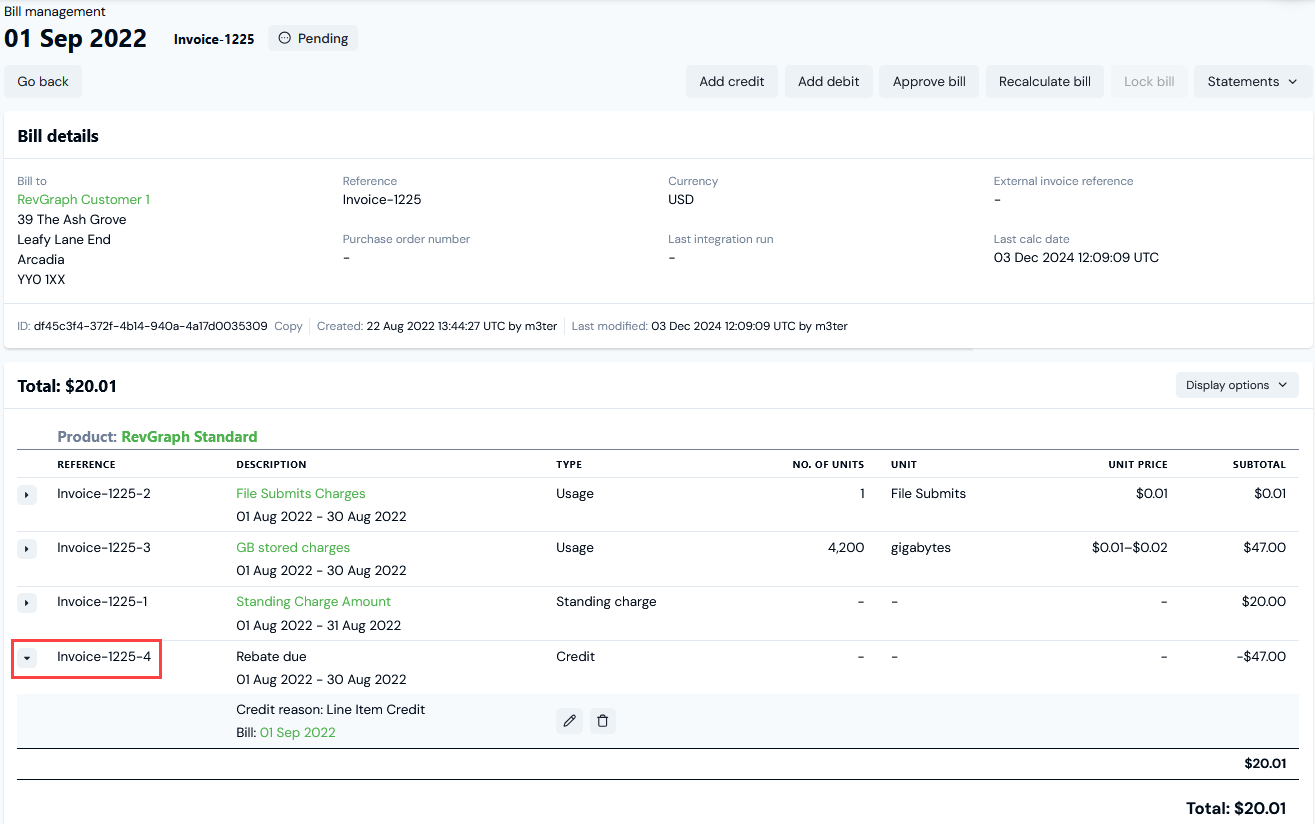
Task: Click the Go back button
Action: click(43, 82)
